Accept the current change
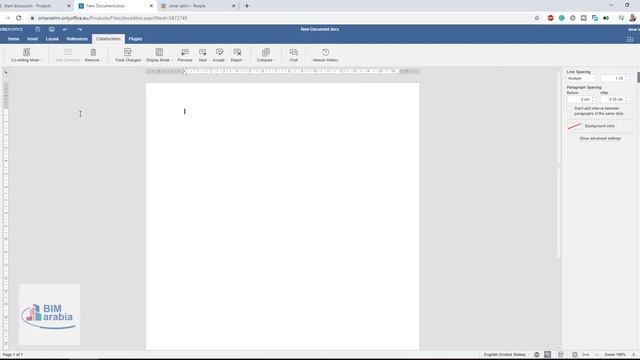 click(219, 55)
